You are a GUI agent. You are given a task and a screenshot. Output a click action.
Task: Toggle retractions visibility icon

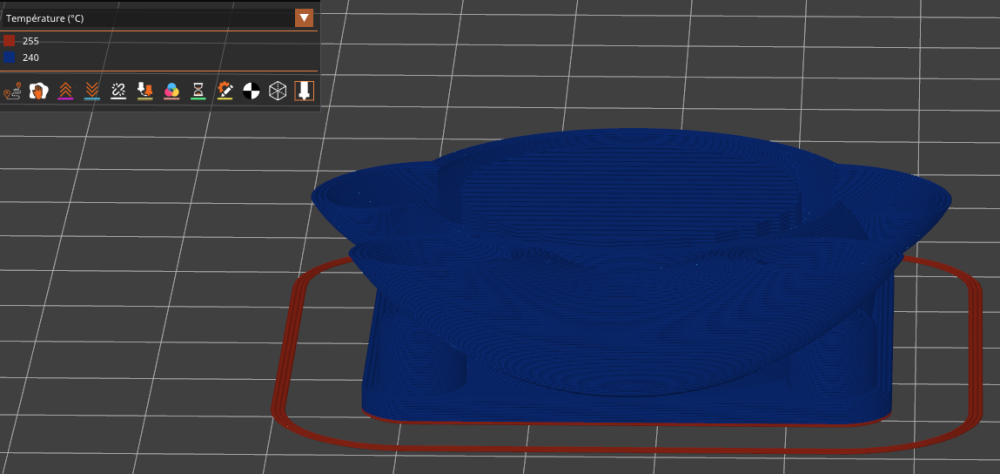[65, 91]
